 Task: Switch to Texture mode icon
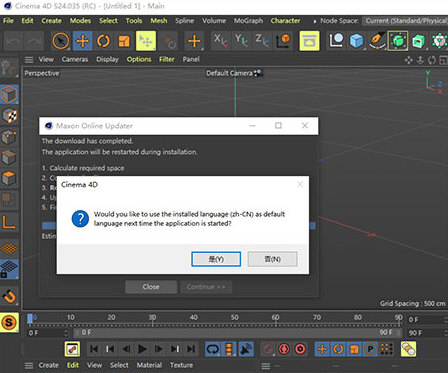(x=9, y=116)
